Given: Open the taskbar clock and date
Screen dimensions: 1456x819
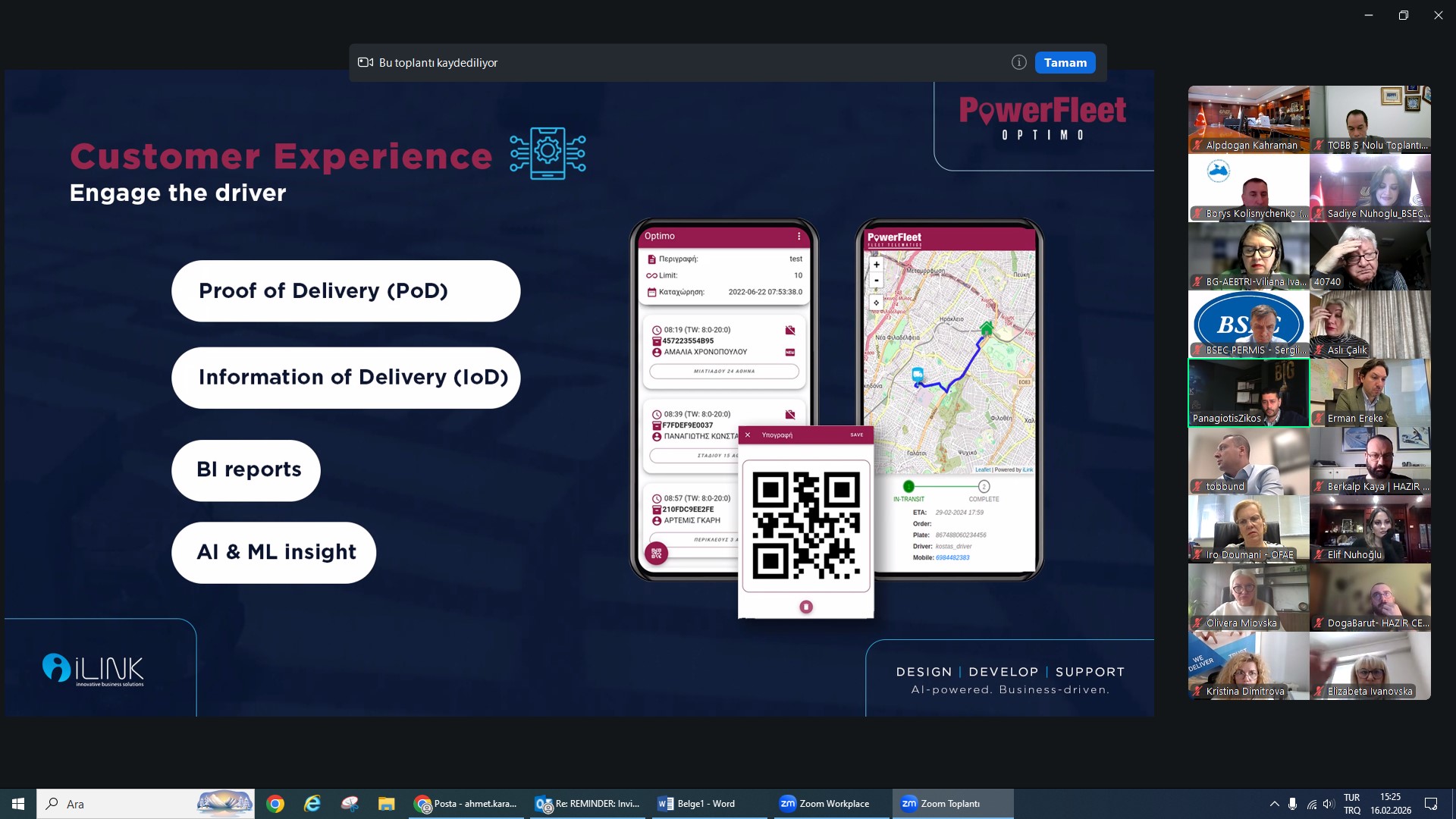Looking at the screenshot, I should (1391, 804).
